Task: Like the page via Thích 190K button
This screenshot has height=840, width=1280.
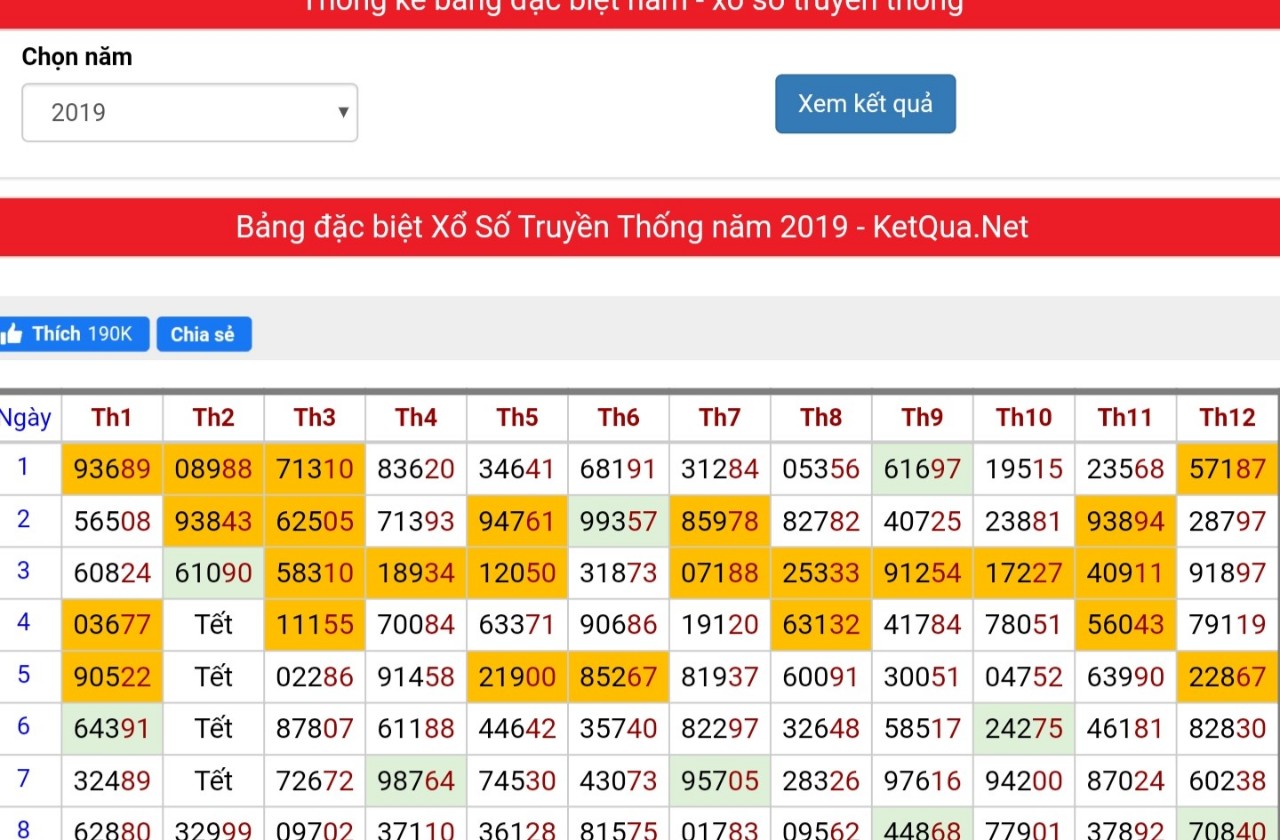Action: pos(74,334)
